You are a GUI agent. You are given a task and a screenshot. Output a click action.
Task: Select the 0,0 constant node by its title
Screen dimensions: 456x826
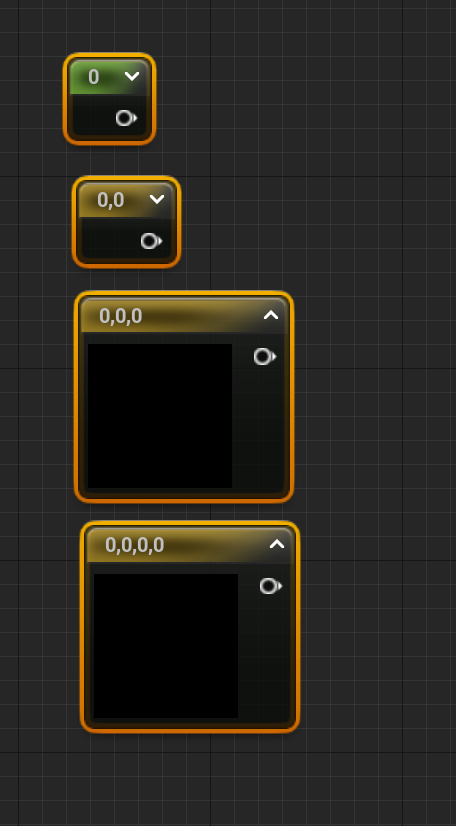click(x=111, y=200)
